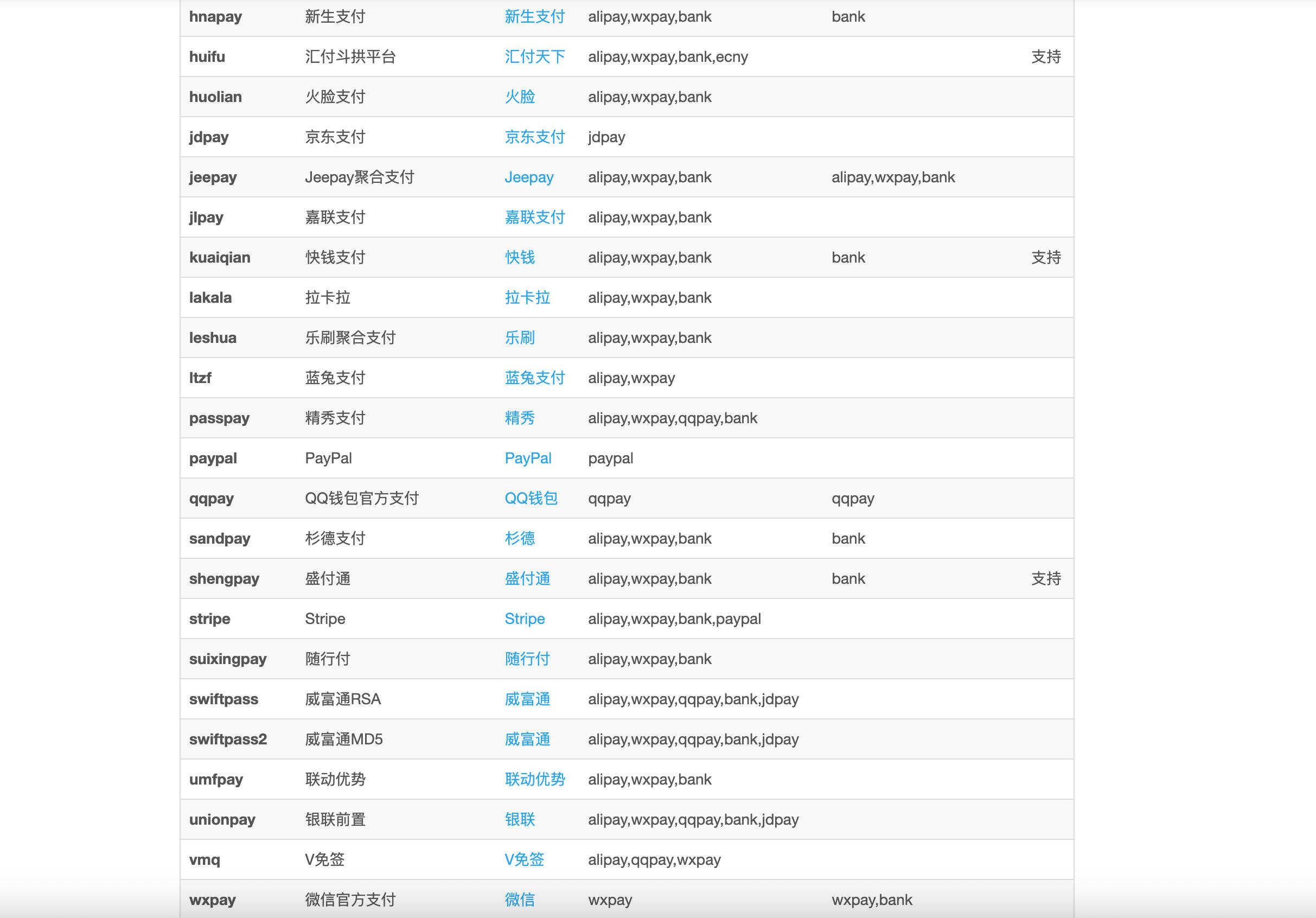Click the 快钱 link in kuaiqian row
The image size is (1316, 918).
(519, 258)
